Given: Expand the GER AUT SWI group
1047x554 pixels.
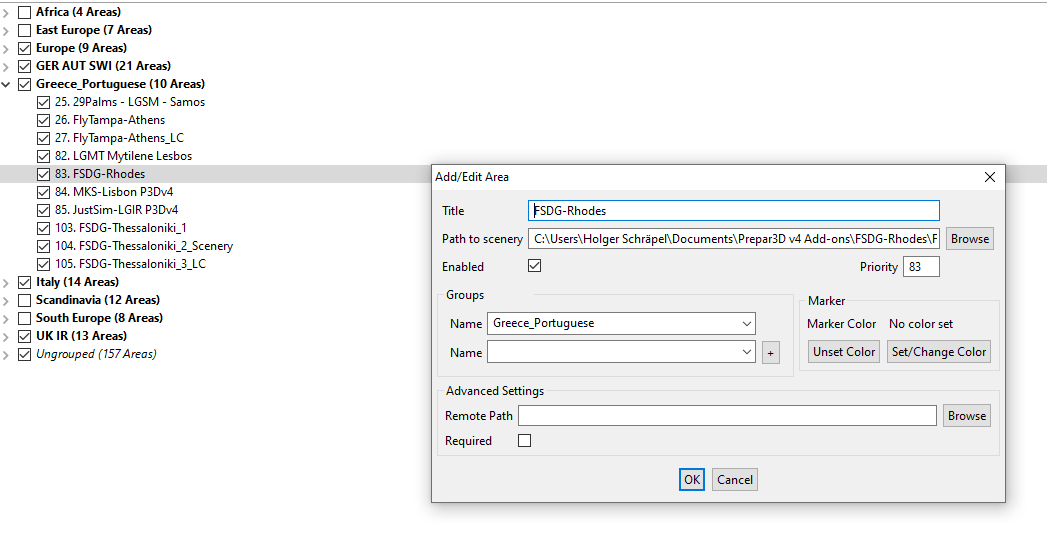Looking at the screenshot, I should tap(7, 66).
